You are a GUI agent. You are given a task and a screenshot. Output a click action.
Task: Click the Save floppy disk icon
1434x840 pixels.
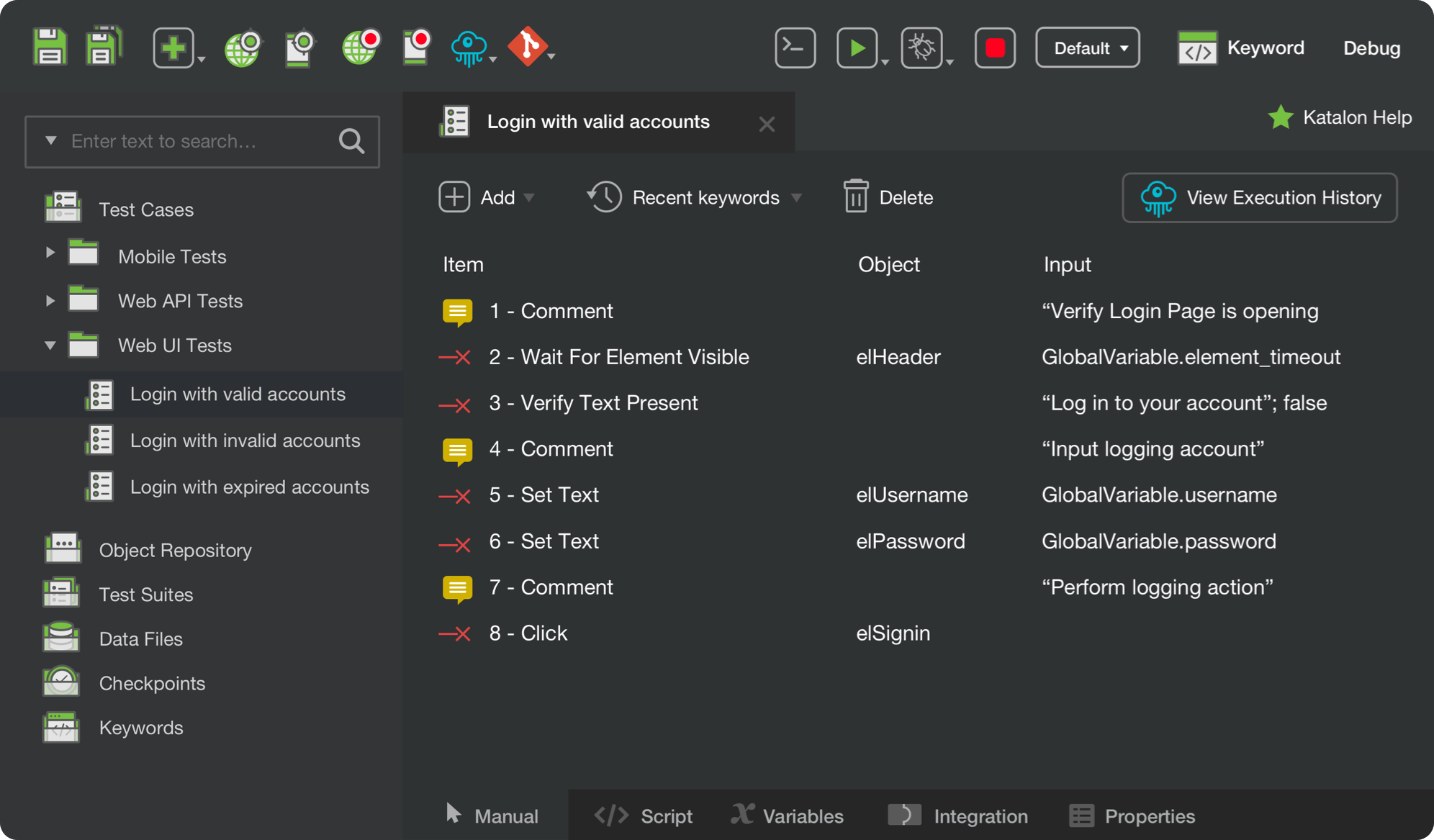point(50,48)
